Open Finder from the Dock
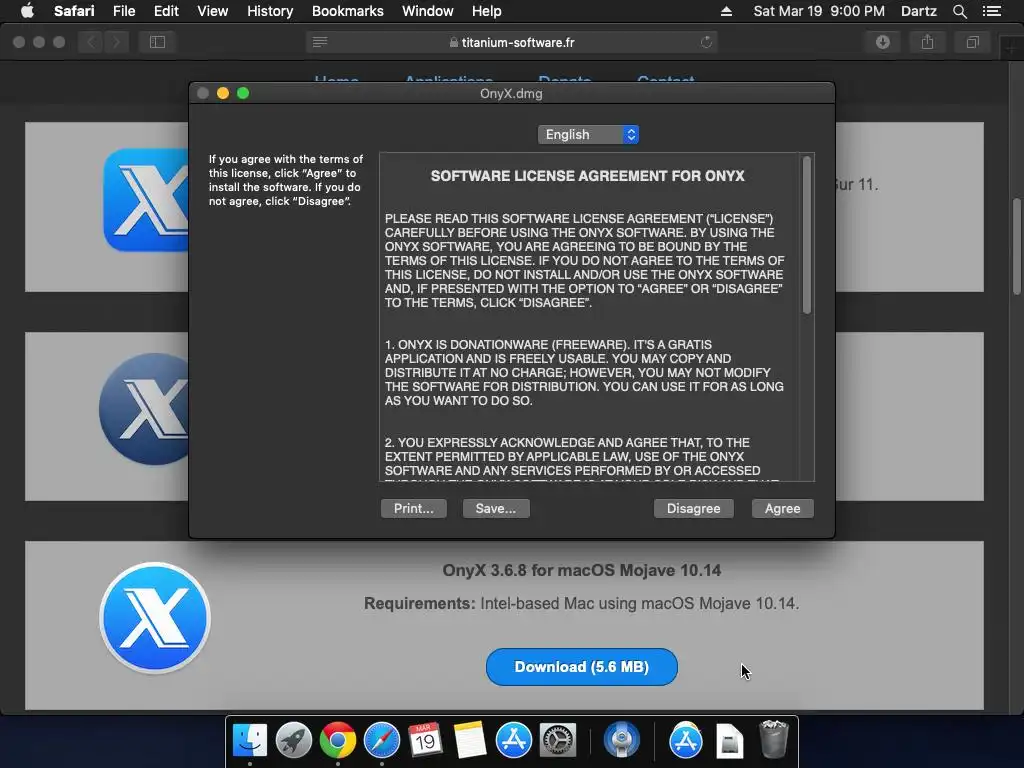The height and width of the screenshot is (768, 1024). (x=250, y=741)
